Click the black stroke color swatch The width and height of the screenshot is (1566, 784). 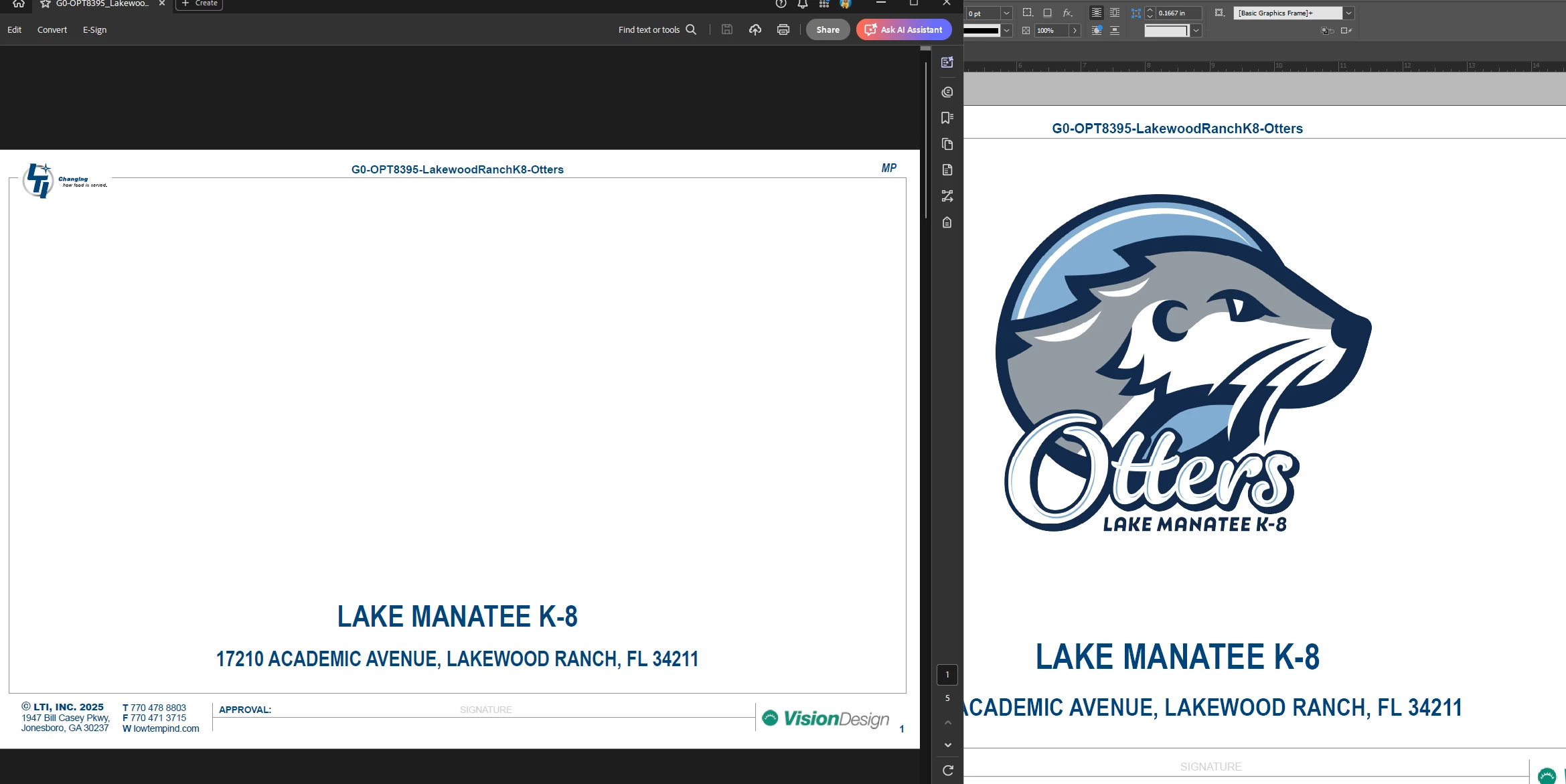(x=982, y=30)
